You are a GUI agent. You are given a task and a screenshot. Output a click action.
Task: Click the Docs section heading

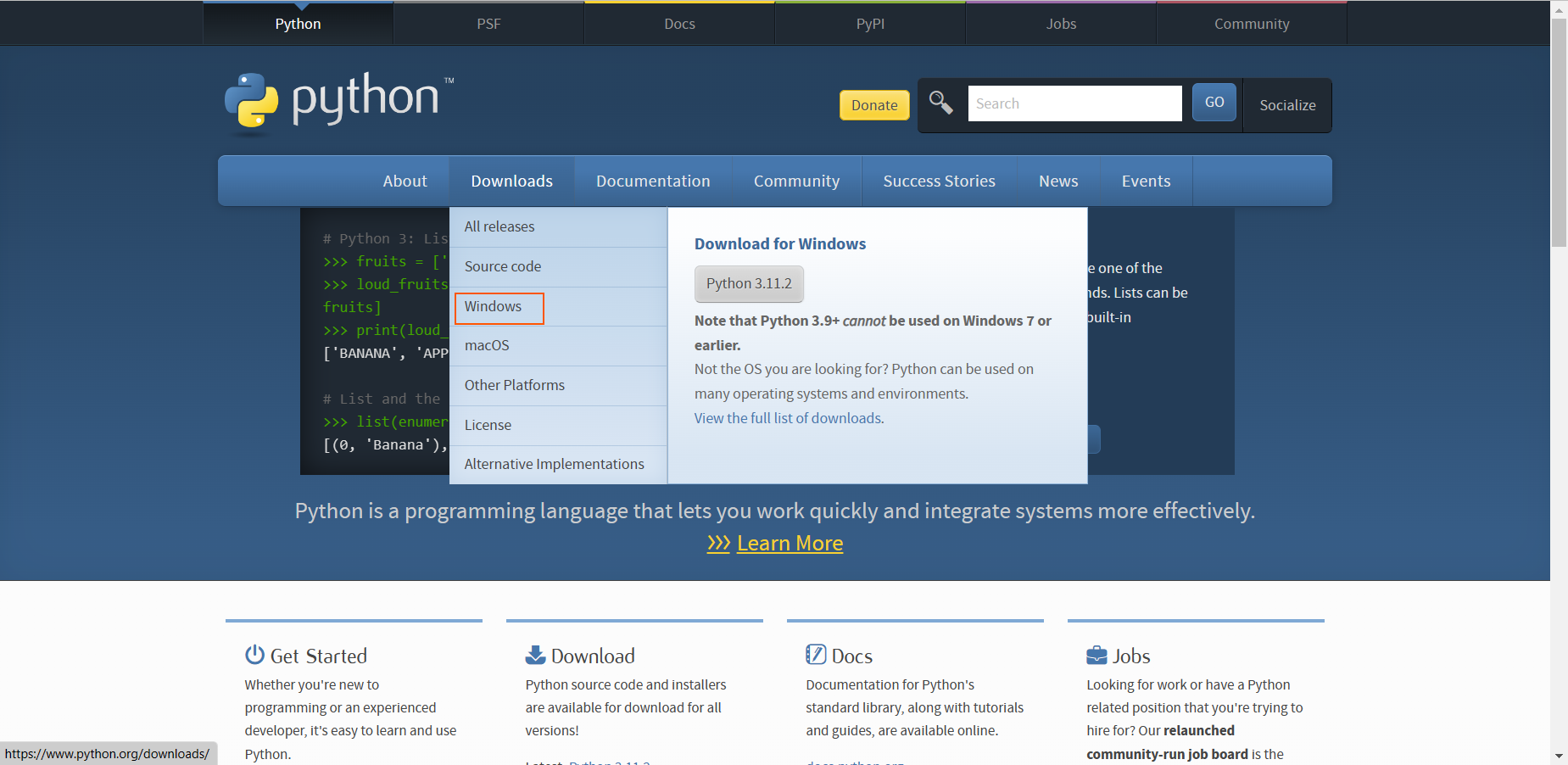pyautogui.click(x=852, y=656)
